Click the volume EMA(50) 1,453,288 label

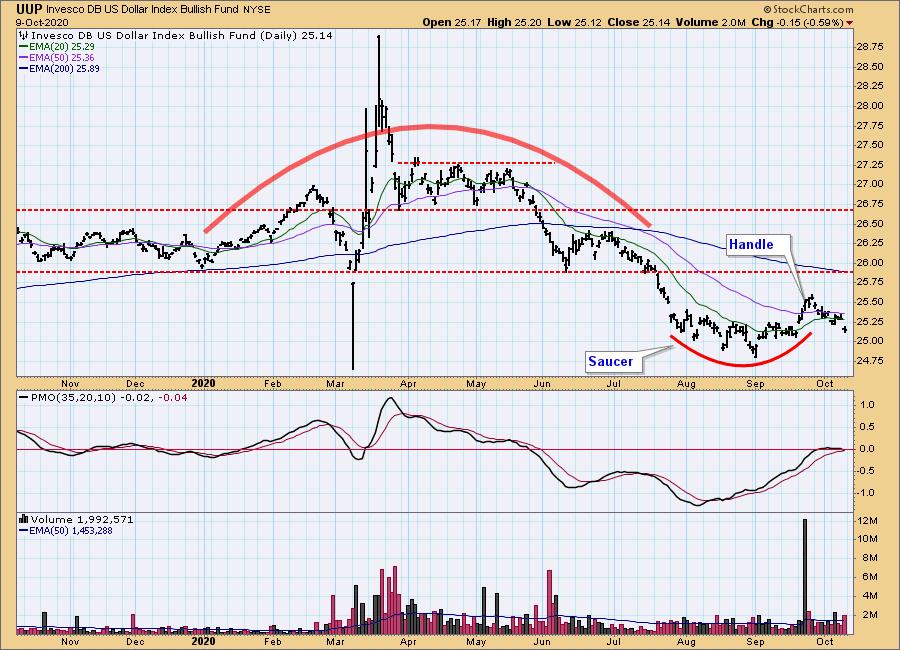coord(66,531)
